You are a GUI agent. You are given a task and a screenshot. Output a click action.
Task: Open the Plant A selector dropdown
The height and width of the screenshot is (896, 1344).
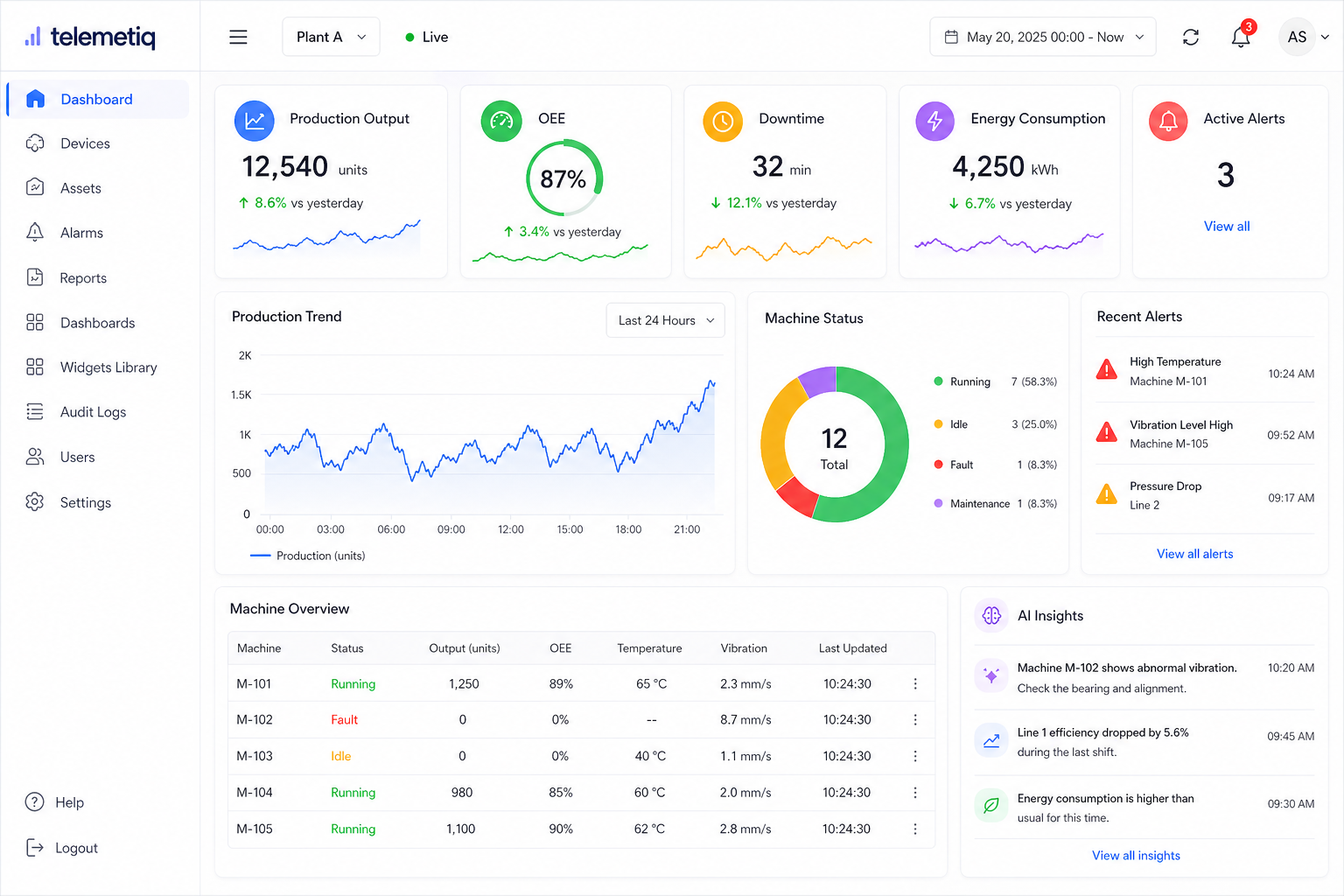point(331,37)
